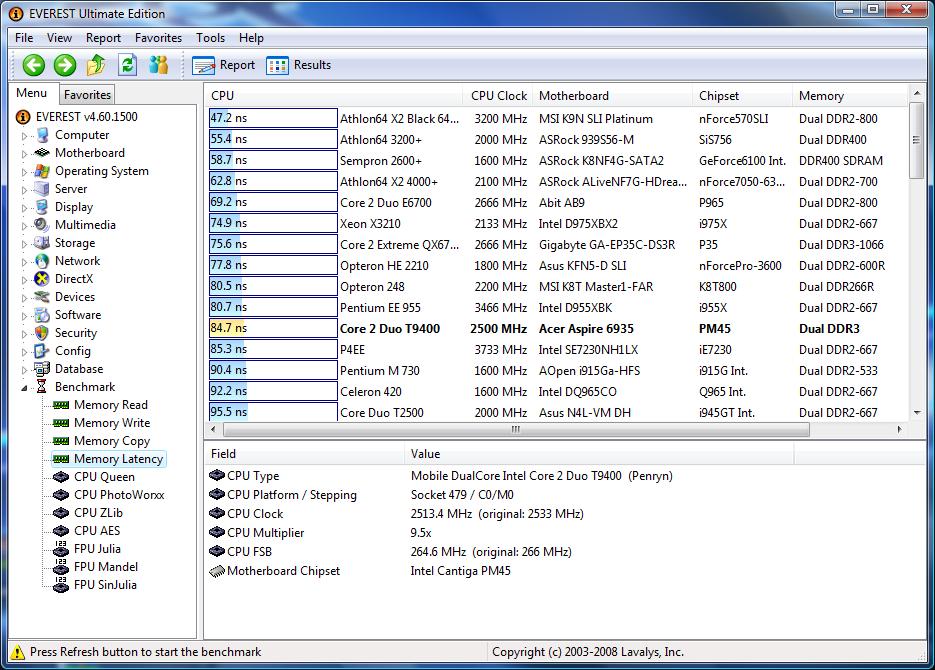This screenshot has width=935, height=670.
Task: Expand the Network tree node
Action: point(24,262)
